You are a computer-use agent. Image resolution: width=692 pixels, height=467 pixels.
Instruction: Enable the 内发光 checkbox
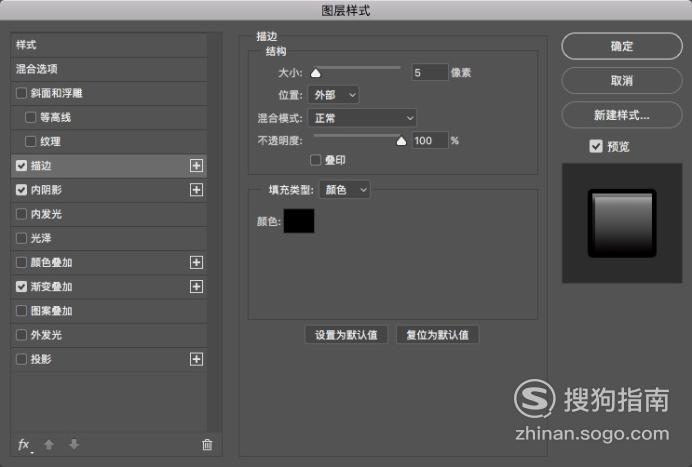pos(21,214)
